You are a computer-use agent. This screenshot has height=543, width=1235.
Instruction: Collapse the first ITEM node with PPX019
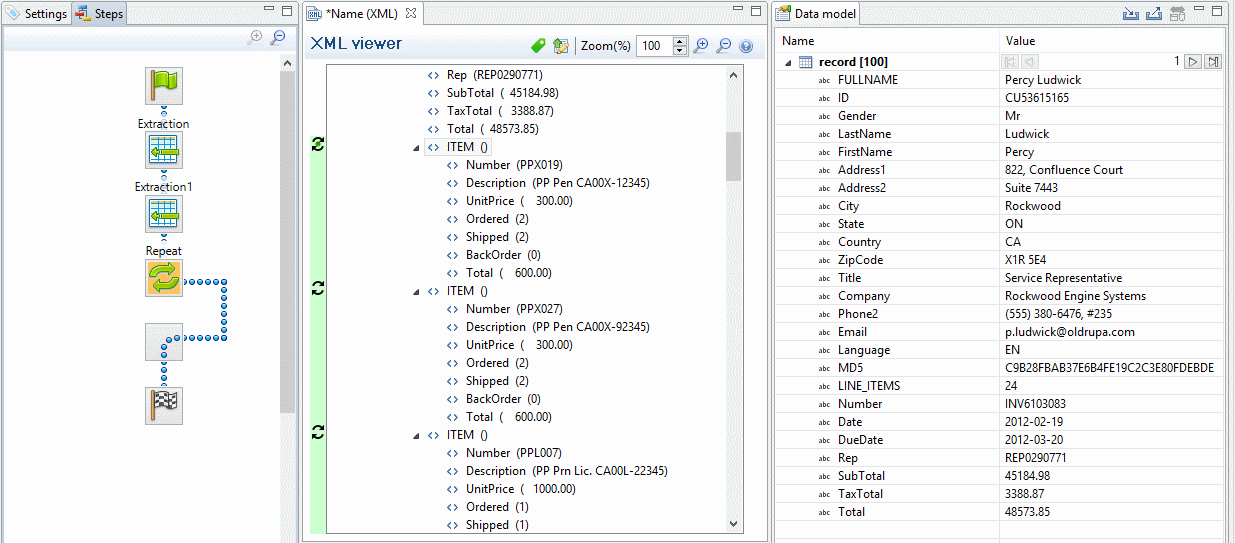point(416,148)
